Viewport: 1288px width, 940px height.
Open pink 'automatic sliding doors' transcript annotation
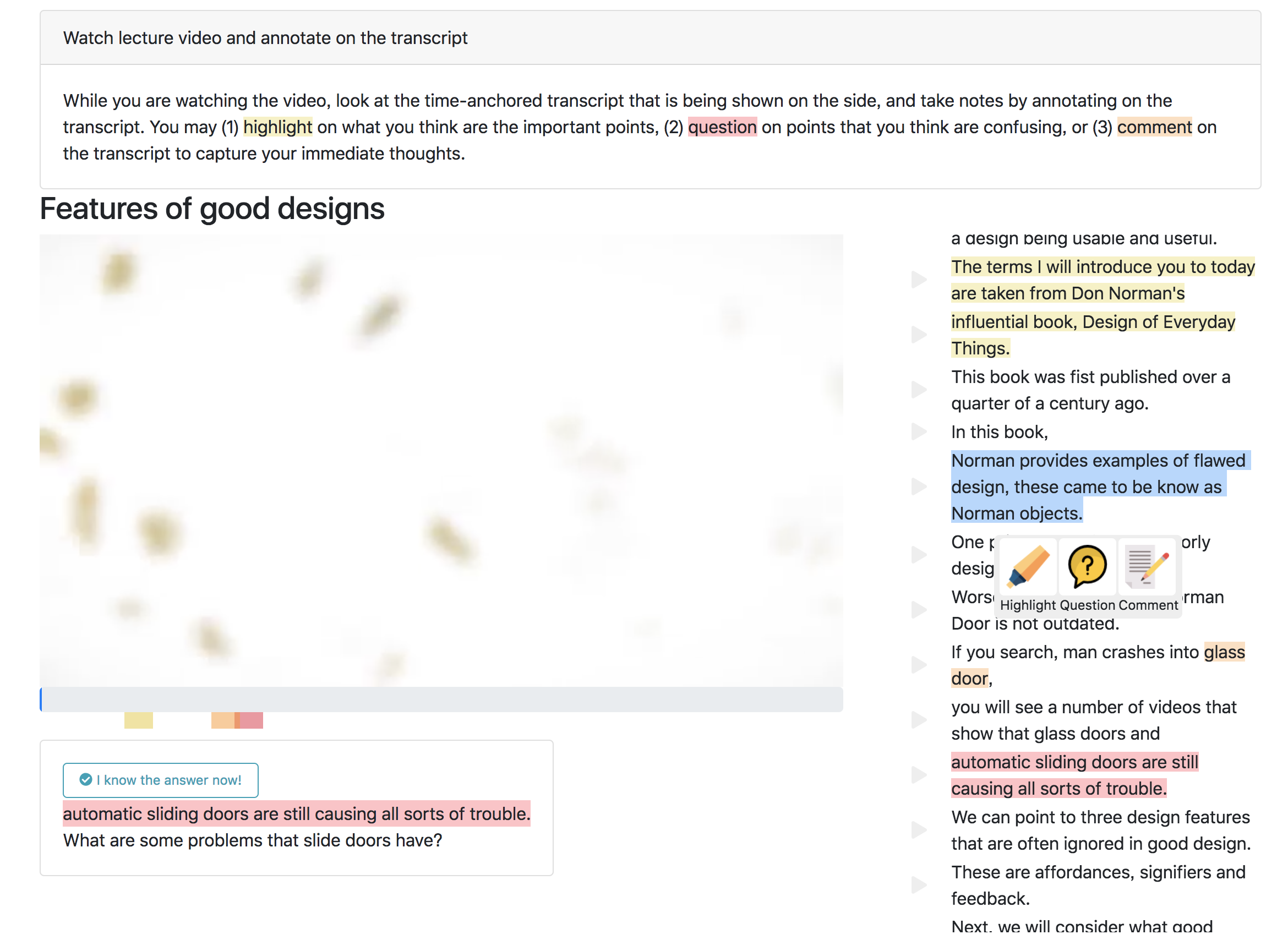pyautogui.click(x=1074, y=775)
